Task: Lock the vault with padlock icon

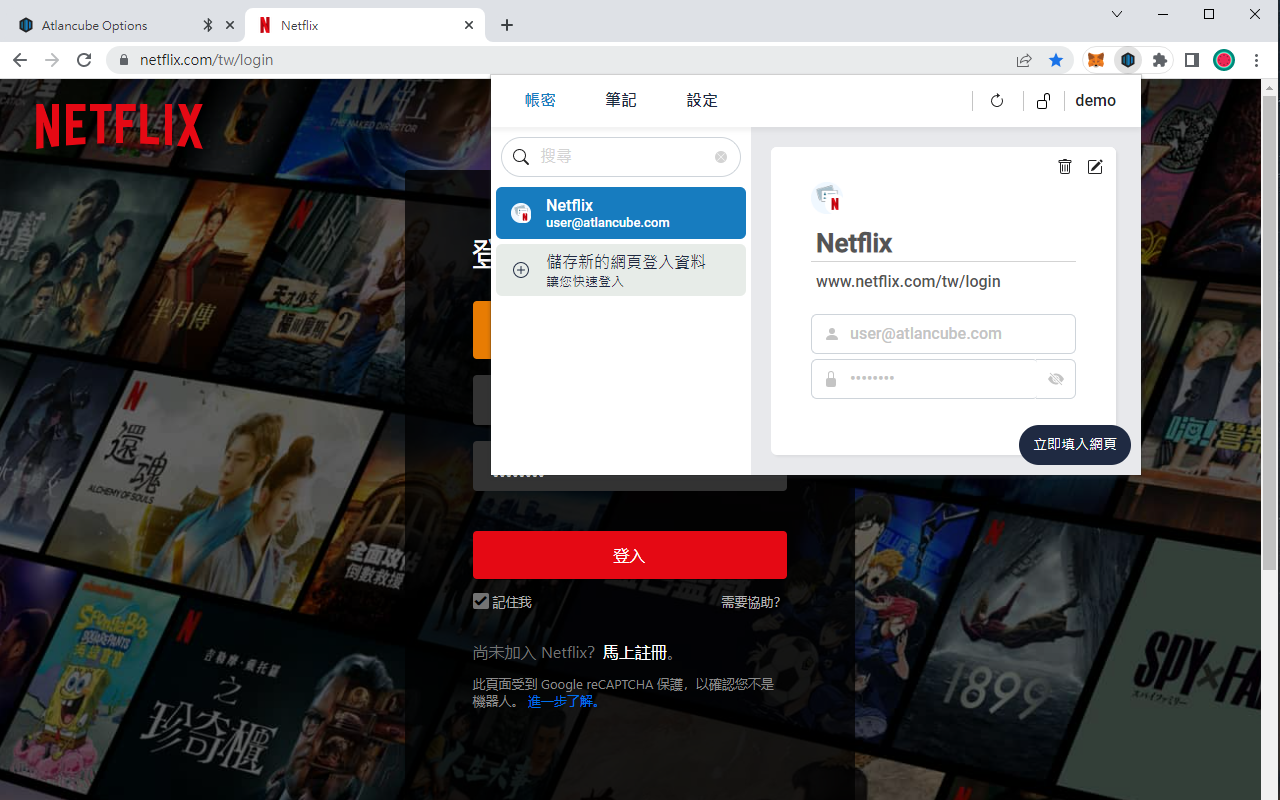Action: (x=1043, y=101)
